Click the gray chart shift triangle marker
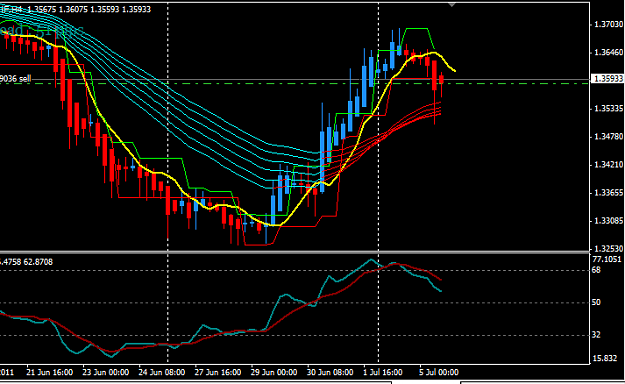The height and width of the screenshot is (384, 625). click(x=452, y=5)
